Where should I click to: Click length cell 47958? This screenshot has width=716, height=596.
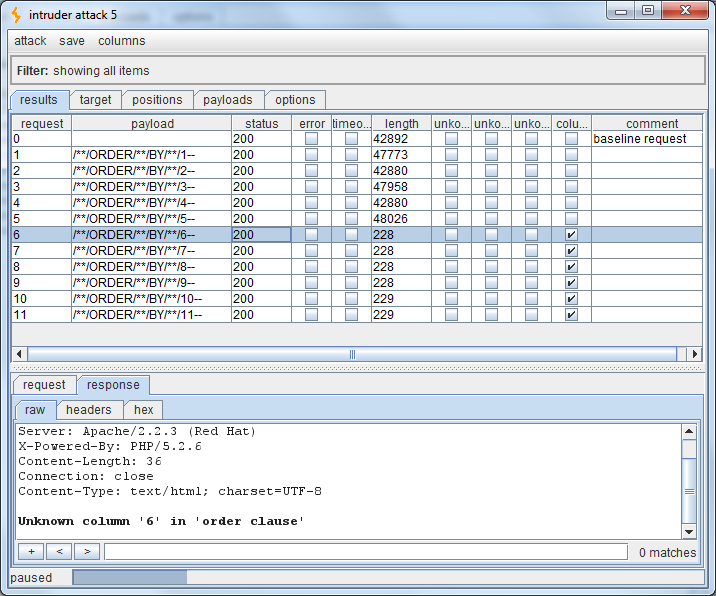tap(401, 187)
